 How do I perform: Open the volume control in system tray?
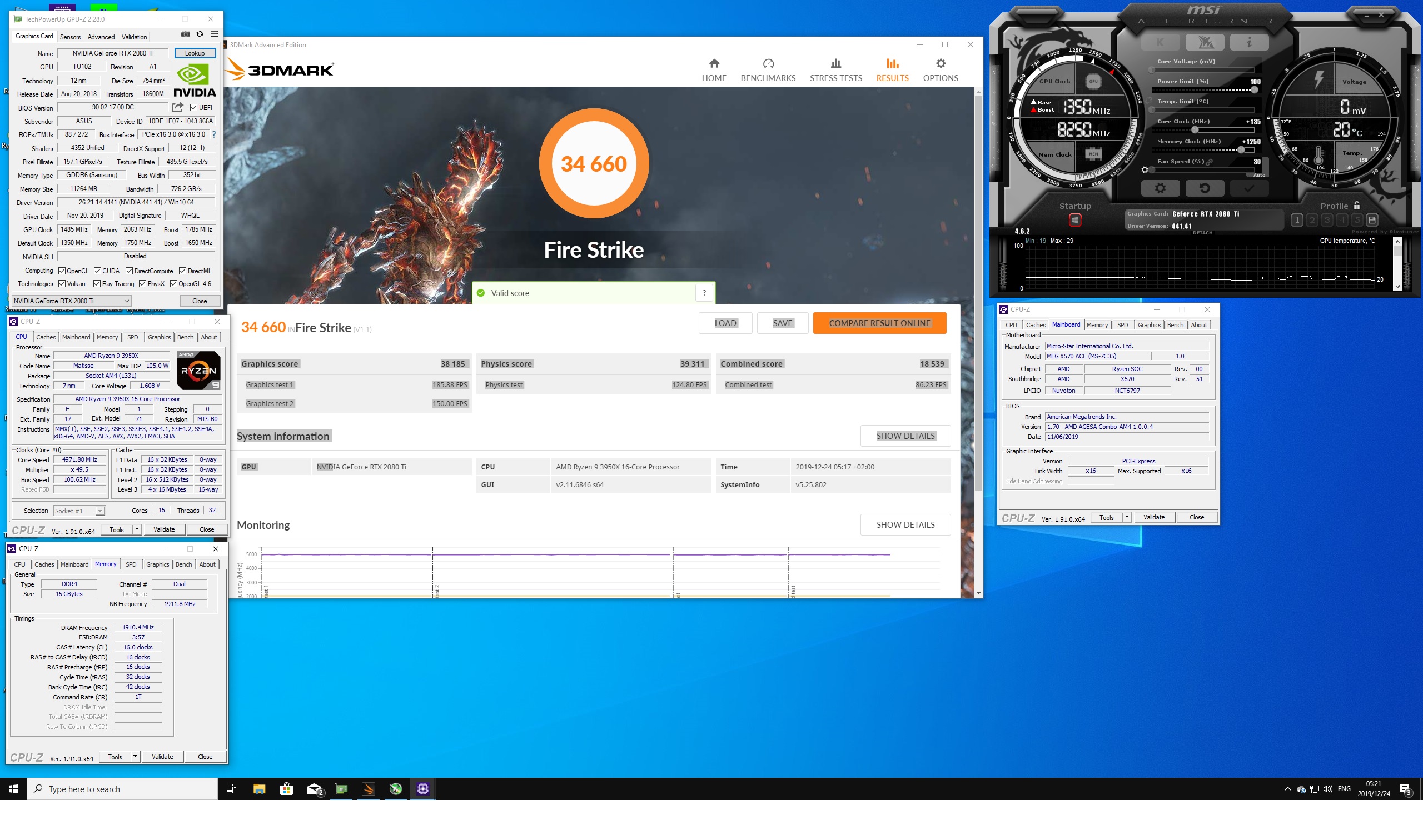(x=1328, y=788)
